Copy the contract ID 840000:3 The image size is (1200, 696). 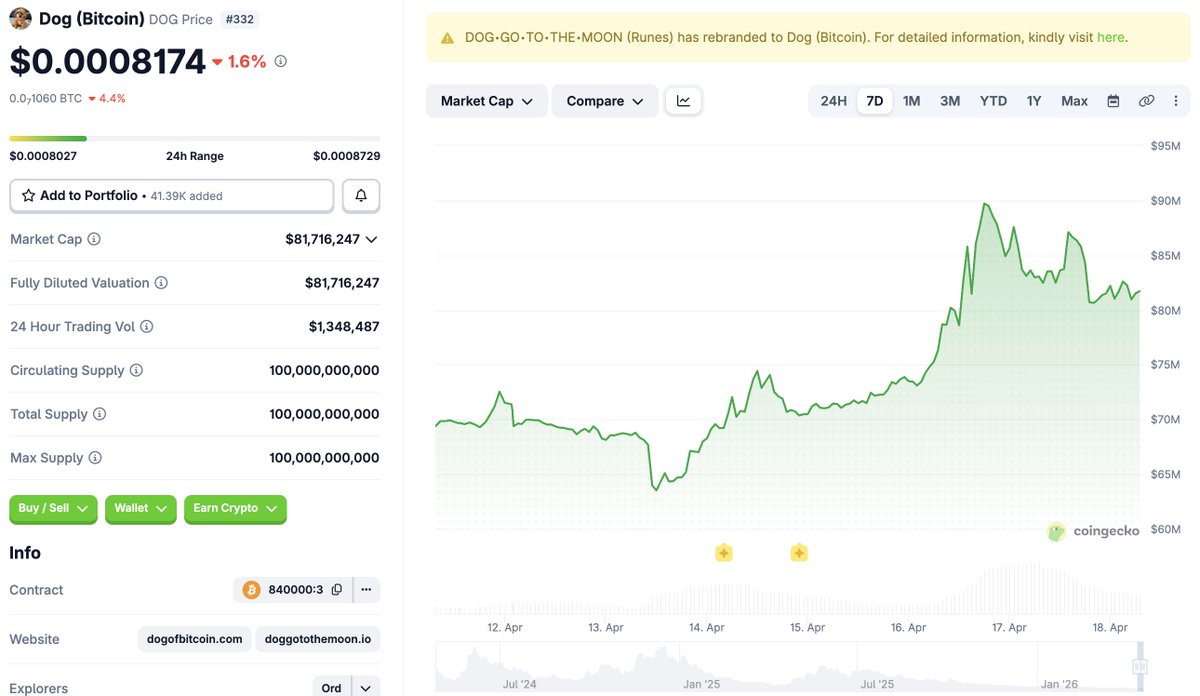click(337, 590)
